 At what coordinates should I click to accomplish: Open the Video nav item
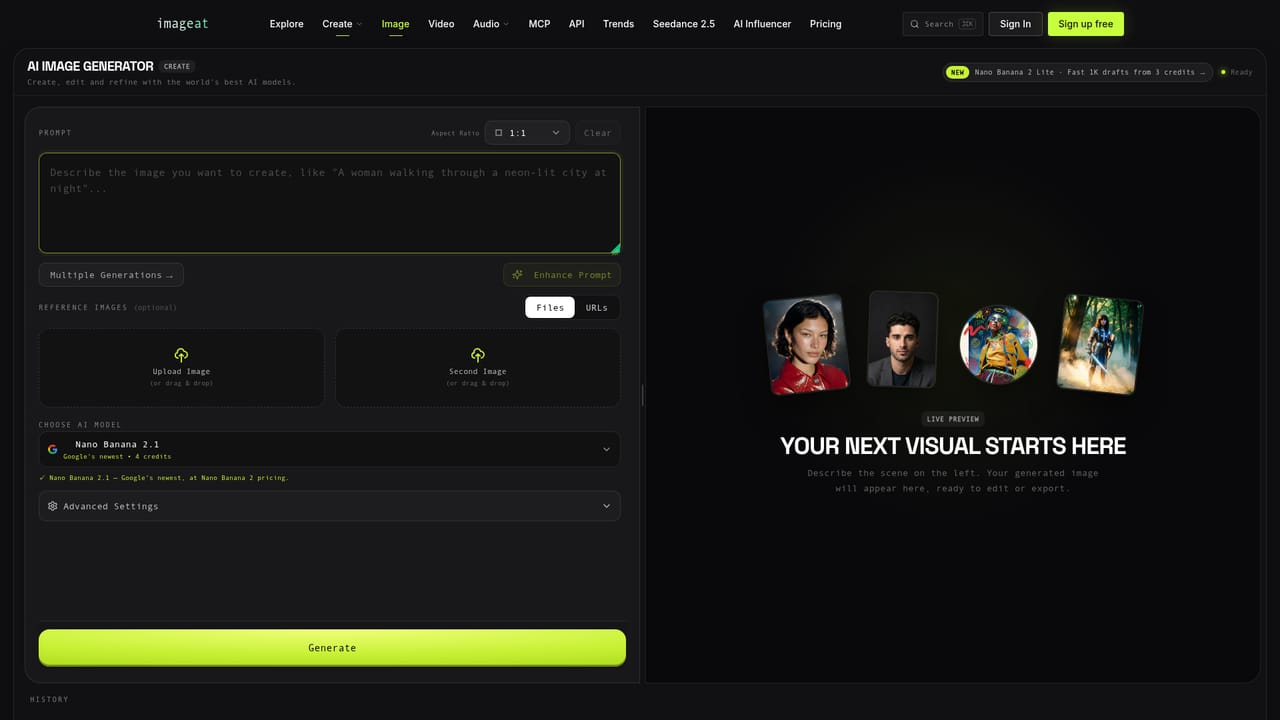click(441, 24)
